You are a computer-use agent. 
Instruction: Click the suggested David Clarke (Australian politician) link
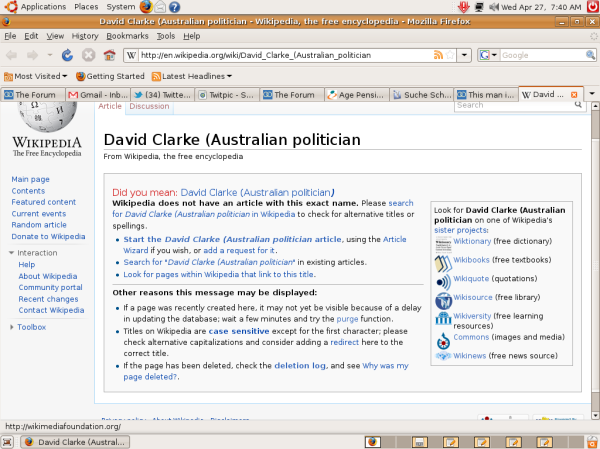[x=258, y=192]
